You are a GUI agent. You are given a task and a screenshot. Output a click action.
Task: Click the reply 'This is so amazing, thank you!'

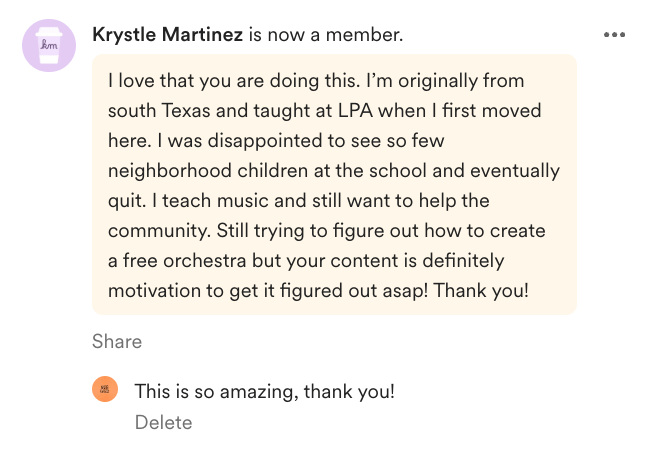pyautogui.click(x=264, y=391)
